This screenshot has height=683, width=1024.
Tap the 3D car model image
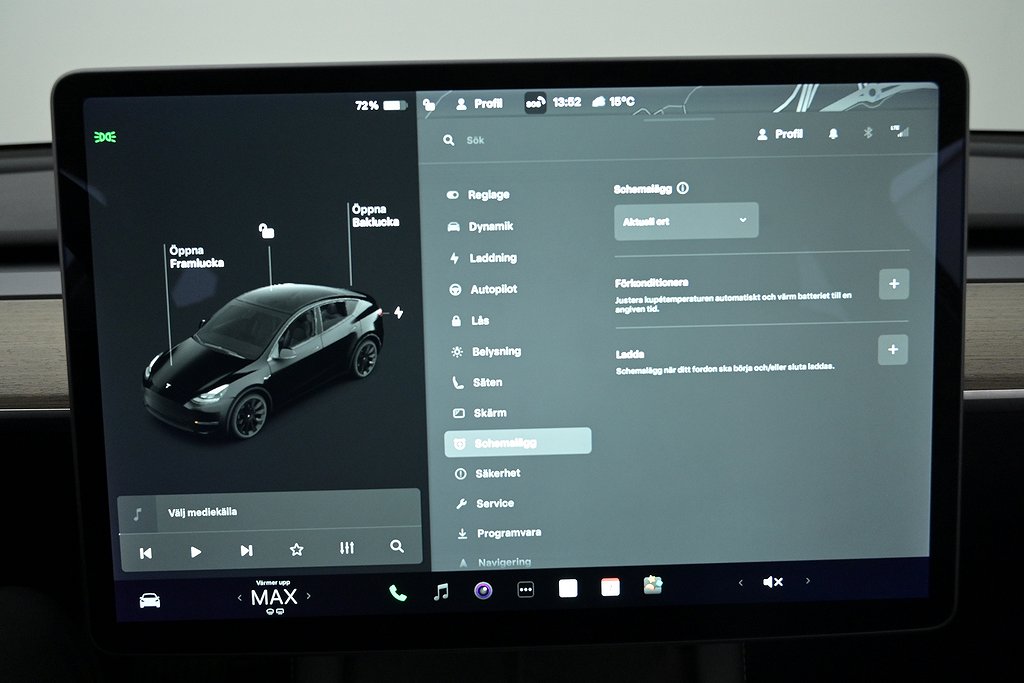tap(263, 360)
